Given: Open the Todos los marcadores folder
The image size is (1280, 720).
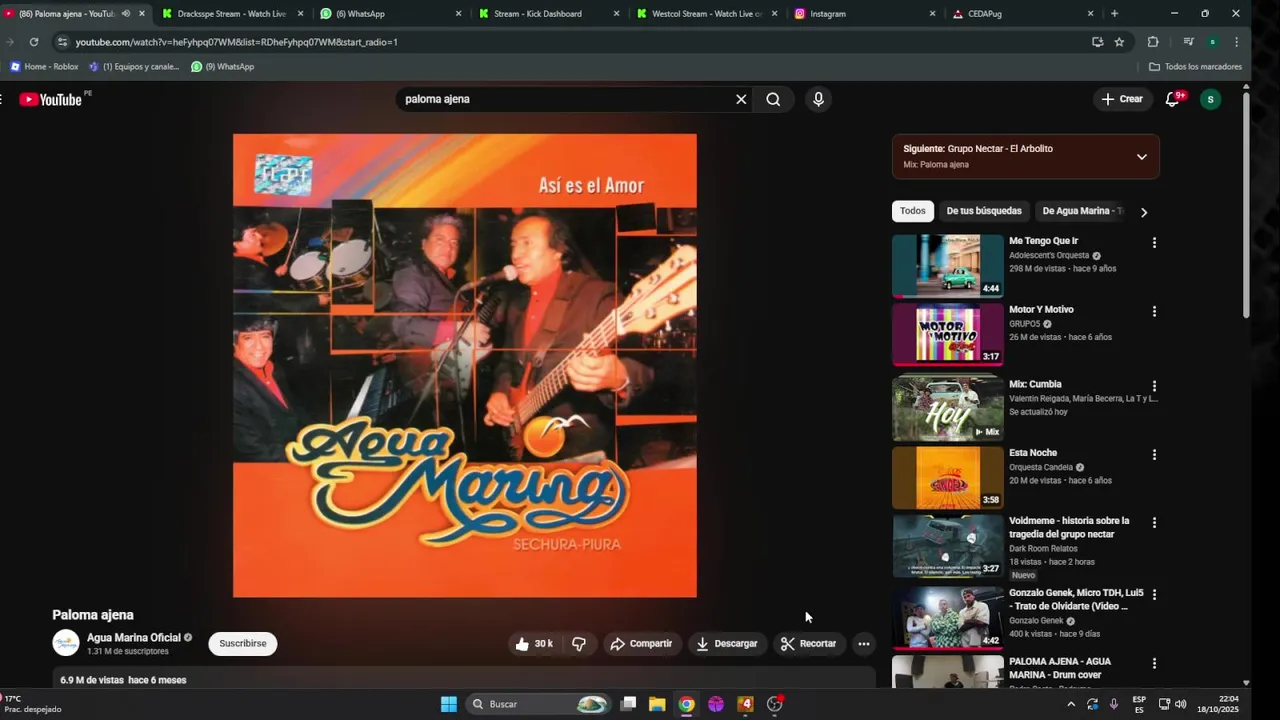Looking at the screenshot, I should click(1196, 67).
